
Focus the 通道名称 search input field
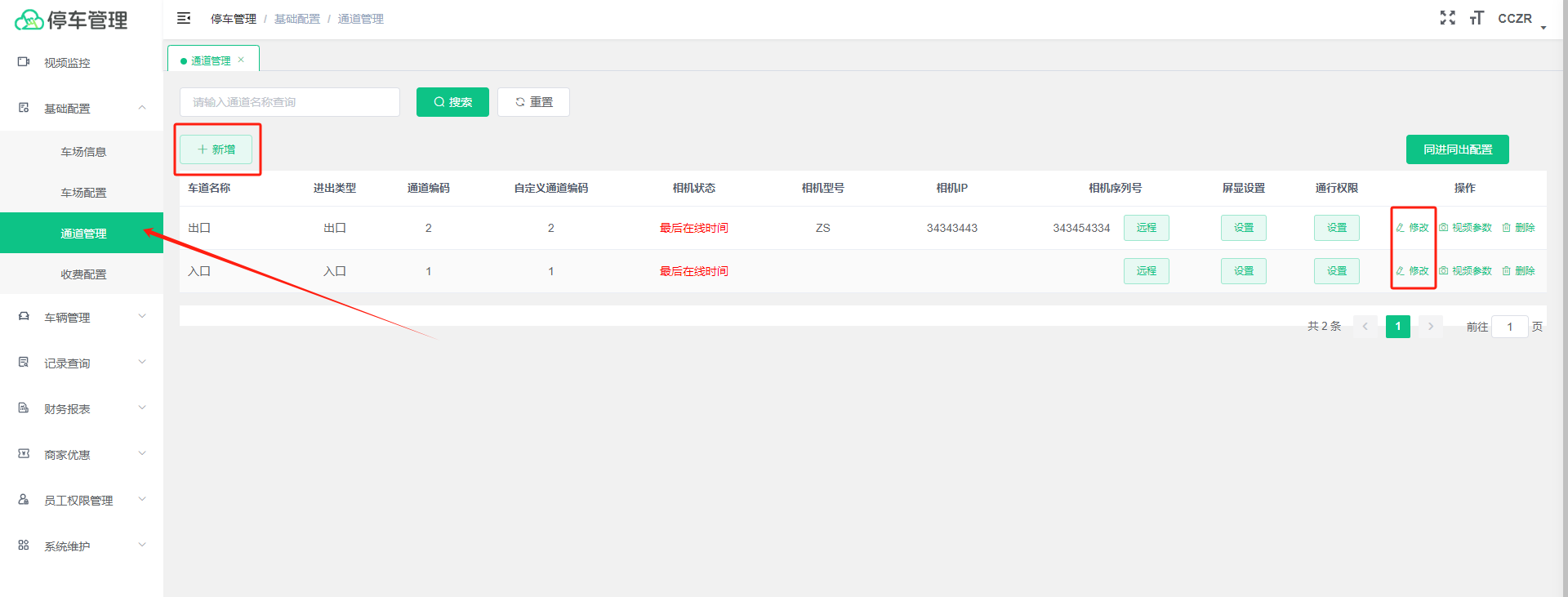point(290,102)
